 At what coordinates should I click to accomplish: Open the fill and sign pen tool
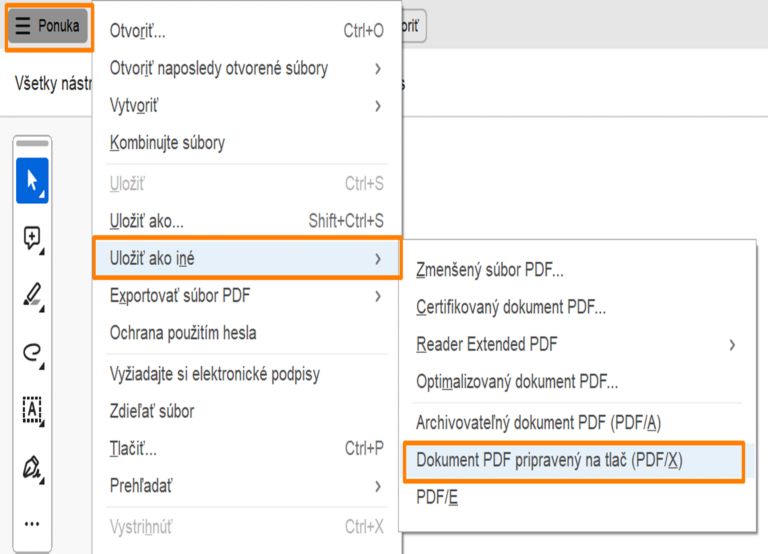(32, 466)
